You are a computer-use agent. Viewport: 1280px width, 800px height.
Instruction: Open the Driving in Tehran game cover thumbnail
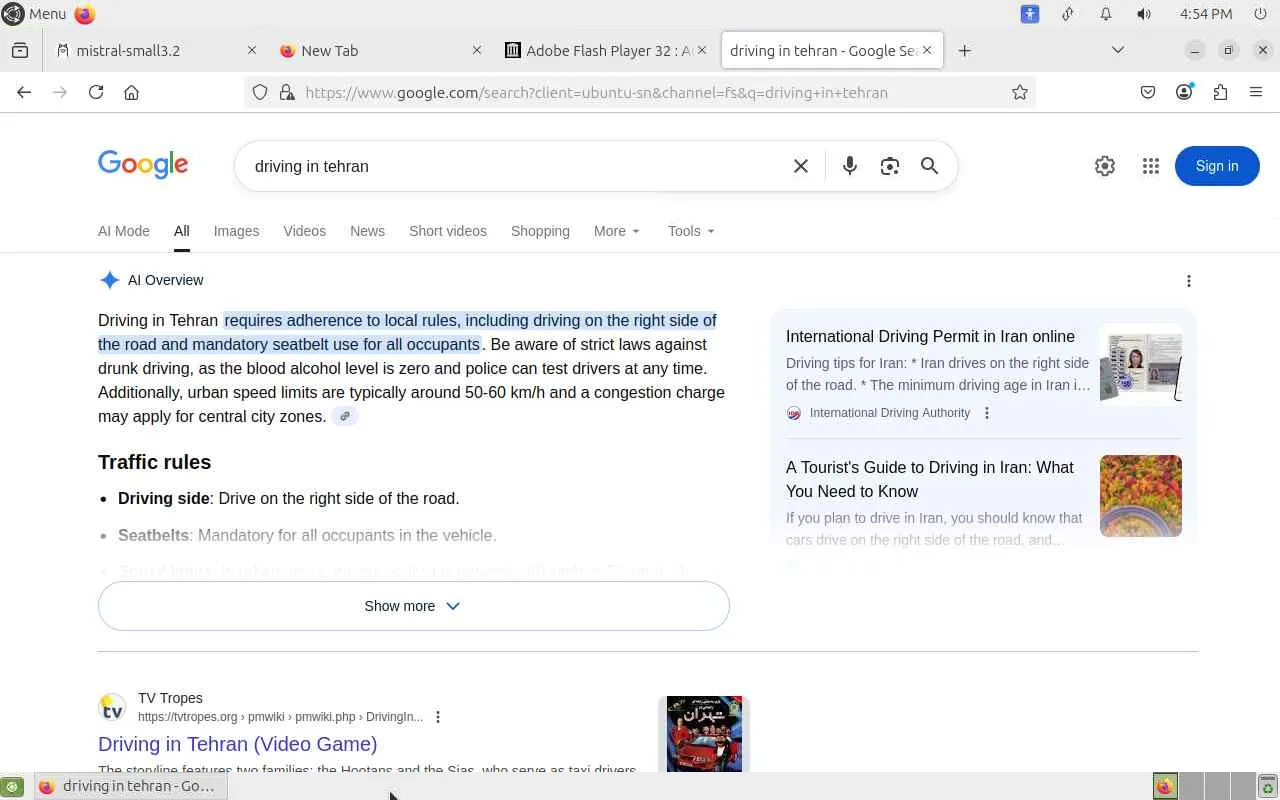click(x=705, y=734)
